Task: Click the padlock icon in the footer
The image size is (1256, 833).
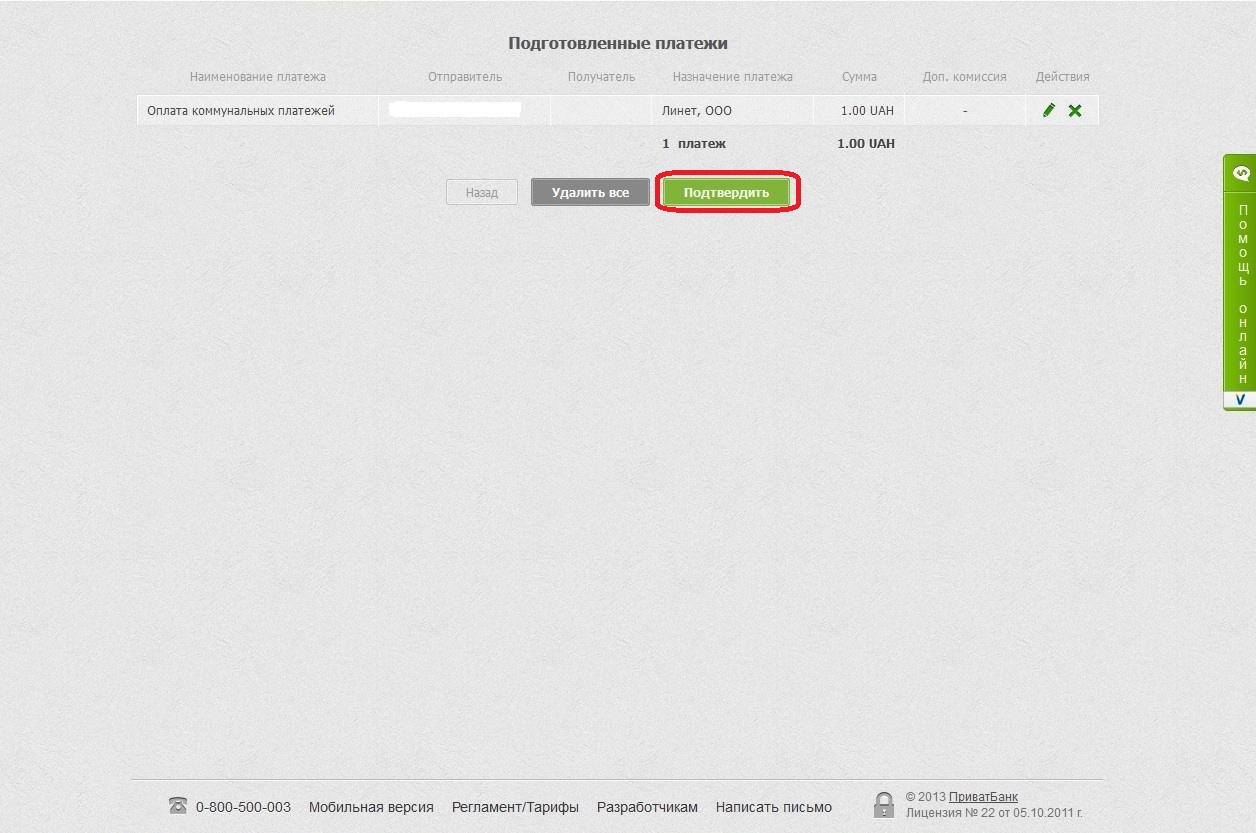Action: pyautogui.click(x=883, y=805)
